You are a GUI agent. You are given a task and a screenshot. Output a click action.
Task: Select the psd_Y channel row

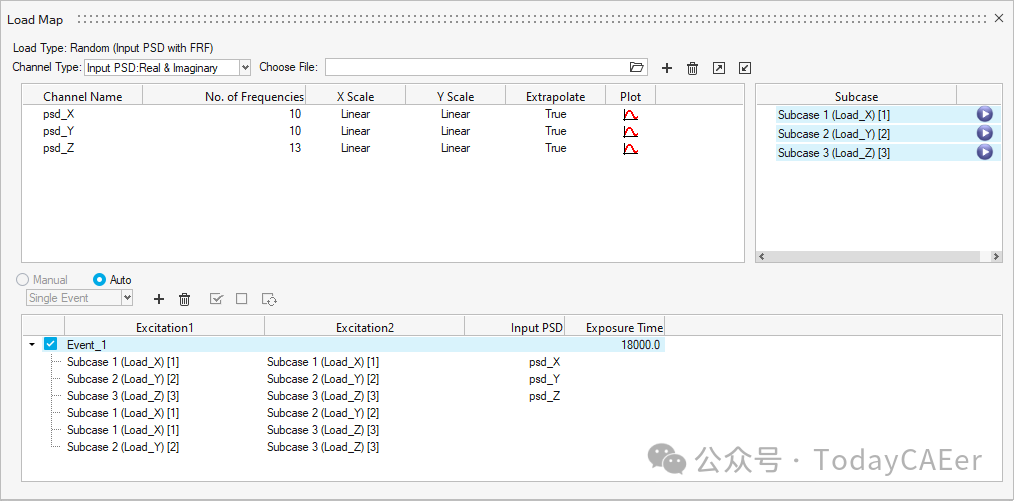point(383,131)
